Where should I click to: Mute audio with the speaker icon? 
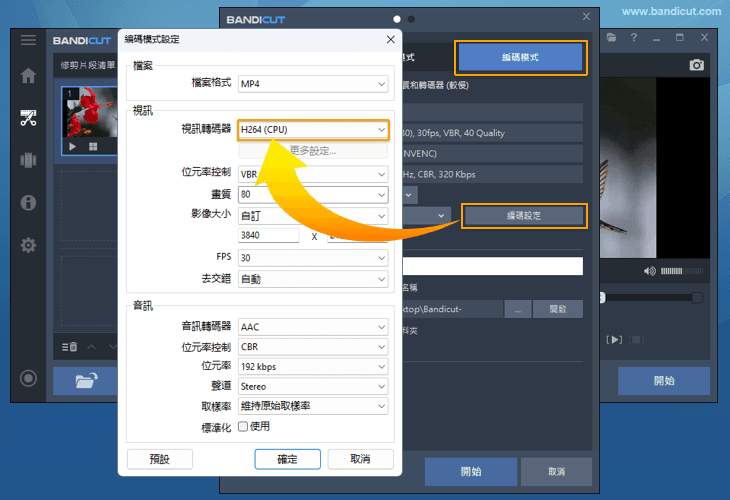click(x=649, y=271)
